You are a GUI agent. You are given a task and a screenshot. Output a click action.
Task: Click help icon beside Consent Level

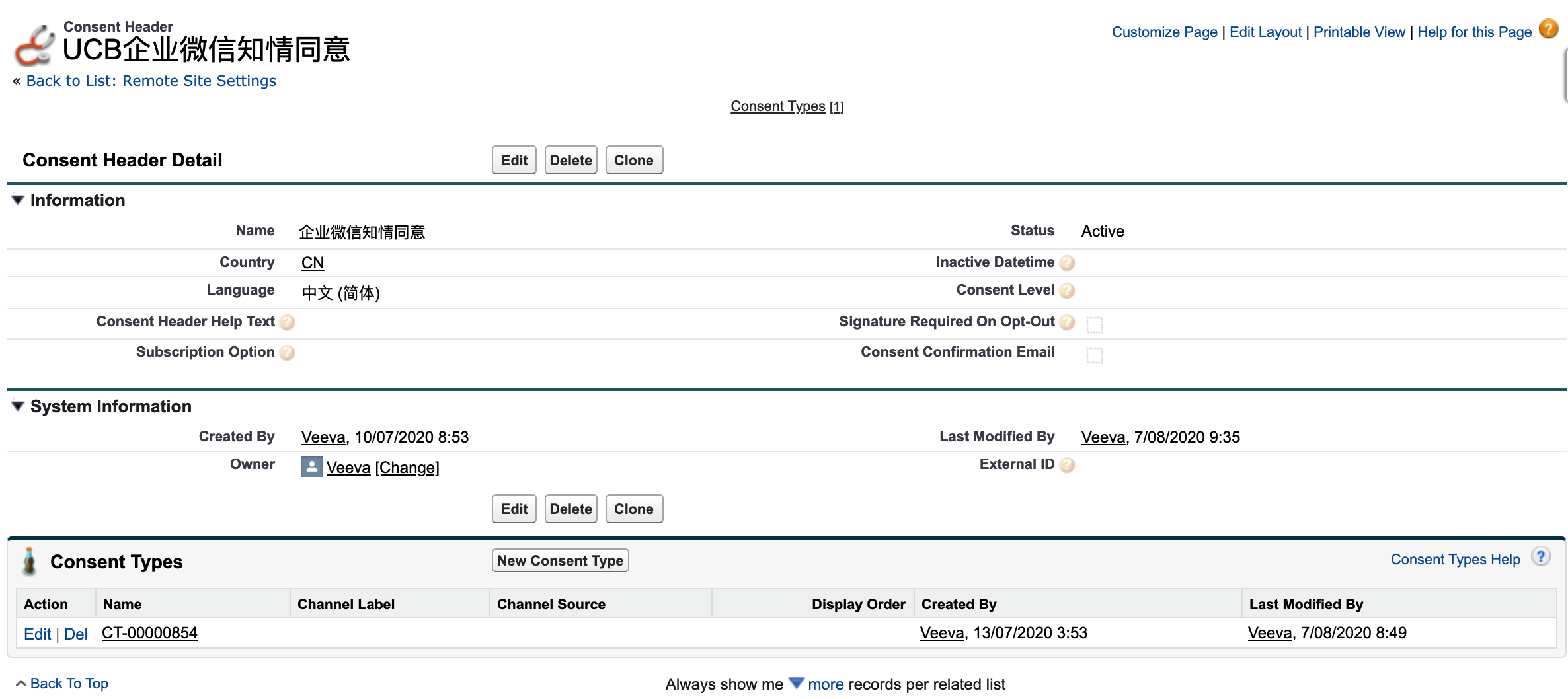click(x=1066, y=291)
